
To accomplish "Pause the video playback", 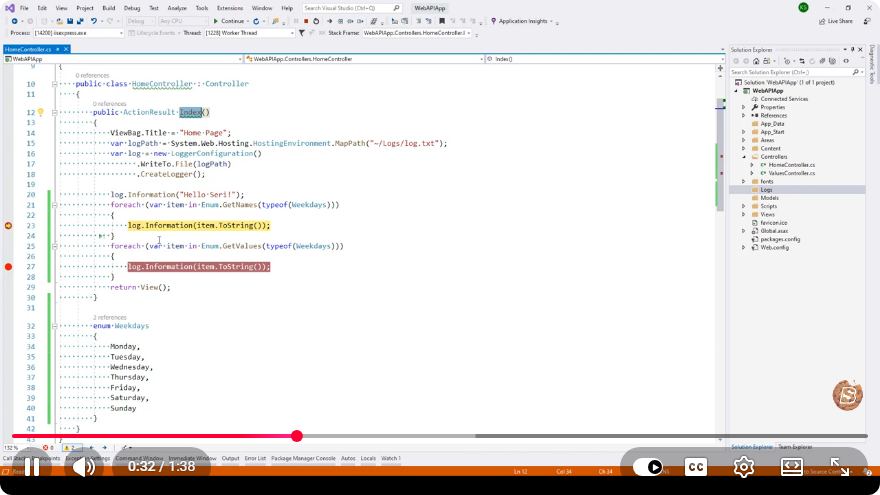I will [x=32, y=466].
